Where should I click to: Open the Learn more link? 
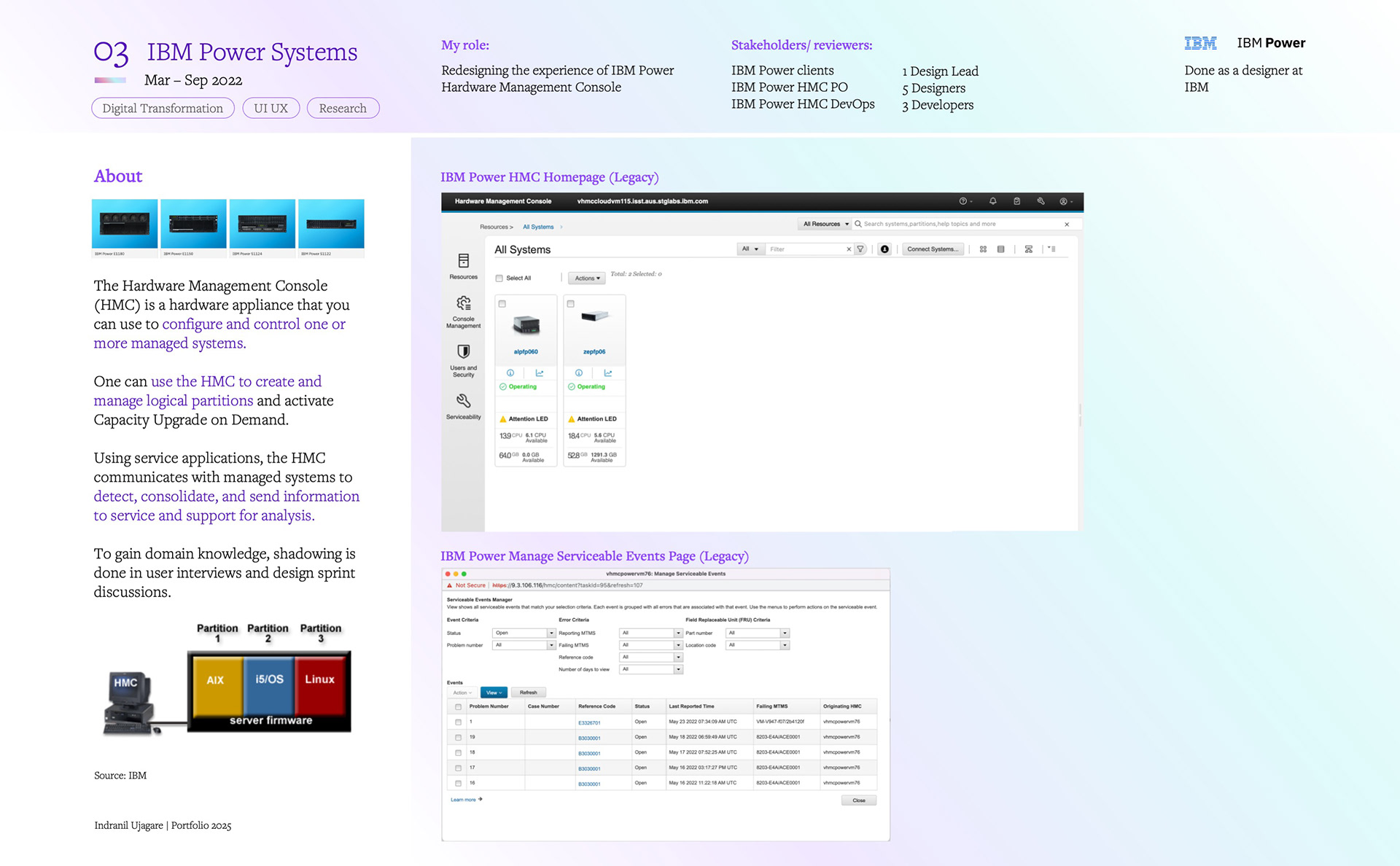466,800
